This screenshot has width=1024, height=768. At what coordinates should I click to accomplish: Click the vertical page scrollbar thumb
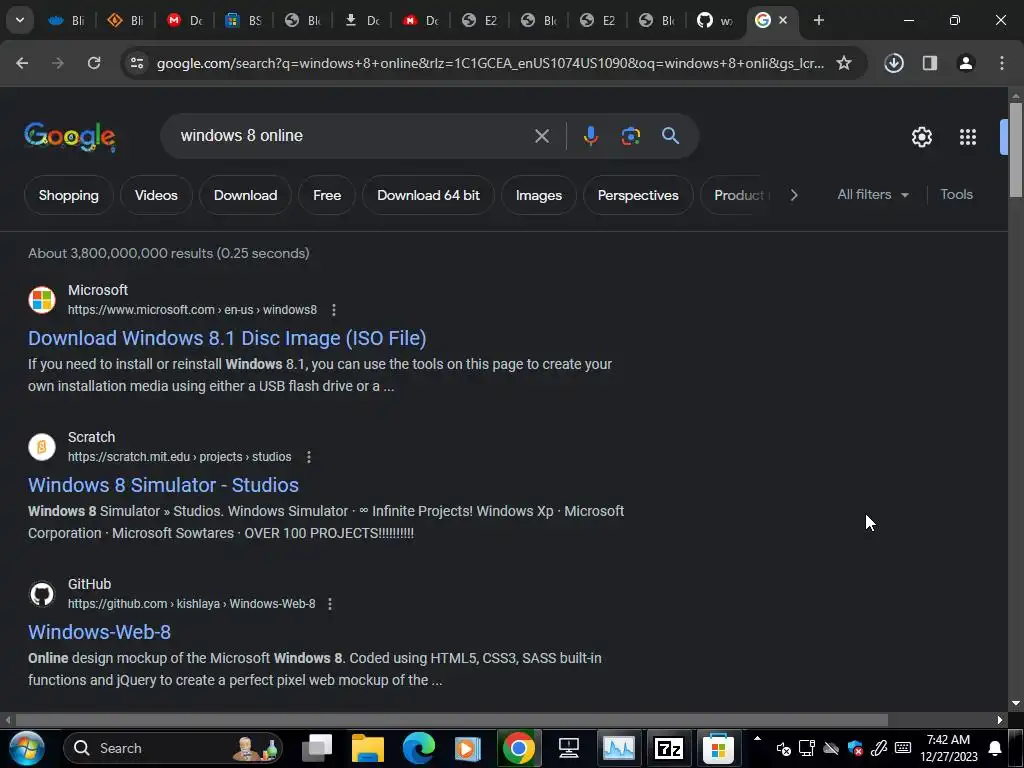pyautogui.click(x=1016, y=149)
